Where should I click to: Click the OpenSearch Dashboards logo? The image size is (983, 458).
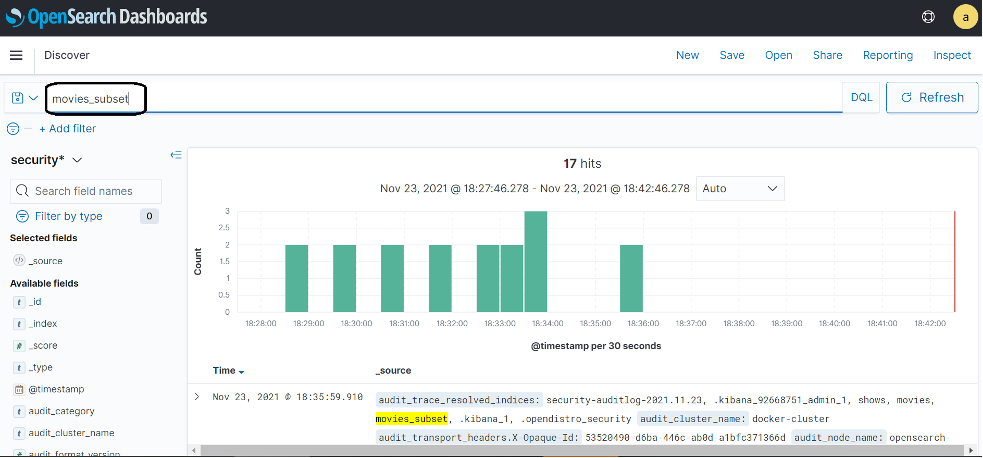tap(107, 17)
